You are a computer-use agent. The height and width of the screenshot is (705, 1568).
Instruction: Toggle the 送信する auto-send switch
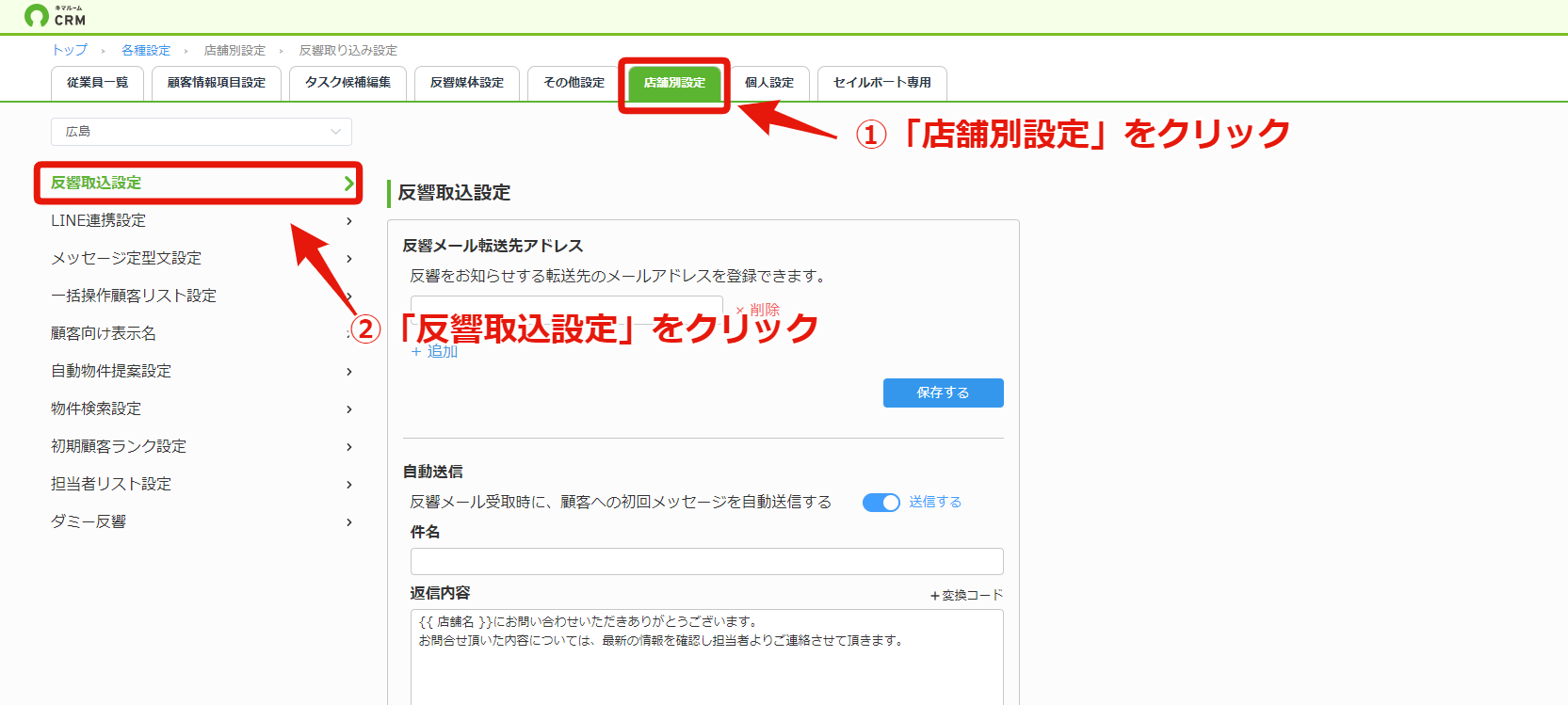pos(881,503)
